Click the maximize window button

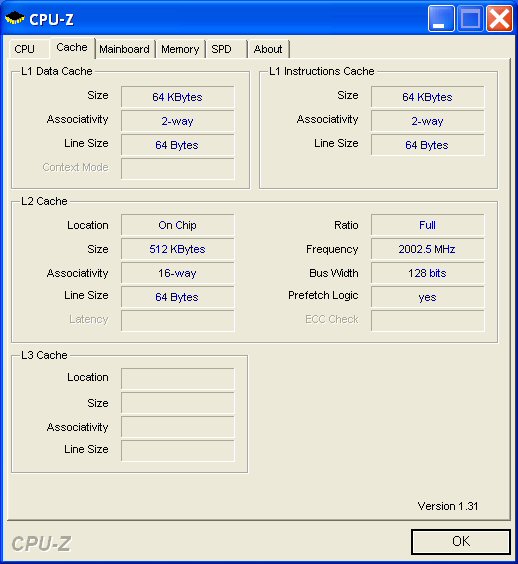point(470,18)
